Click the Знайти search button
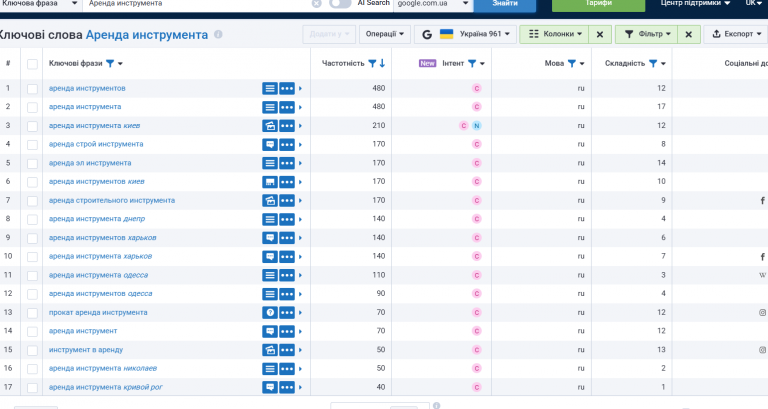 point(504,4)
